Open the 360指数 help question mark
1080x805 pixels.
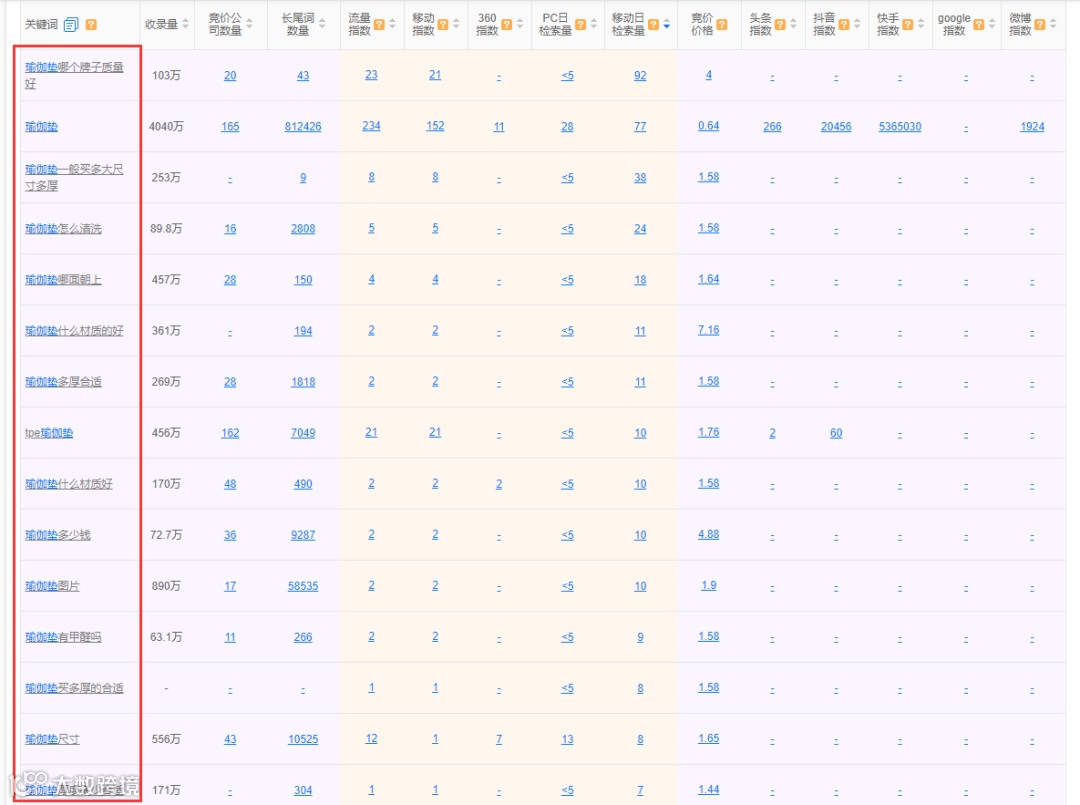click(x=507, y=25)
